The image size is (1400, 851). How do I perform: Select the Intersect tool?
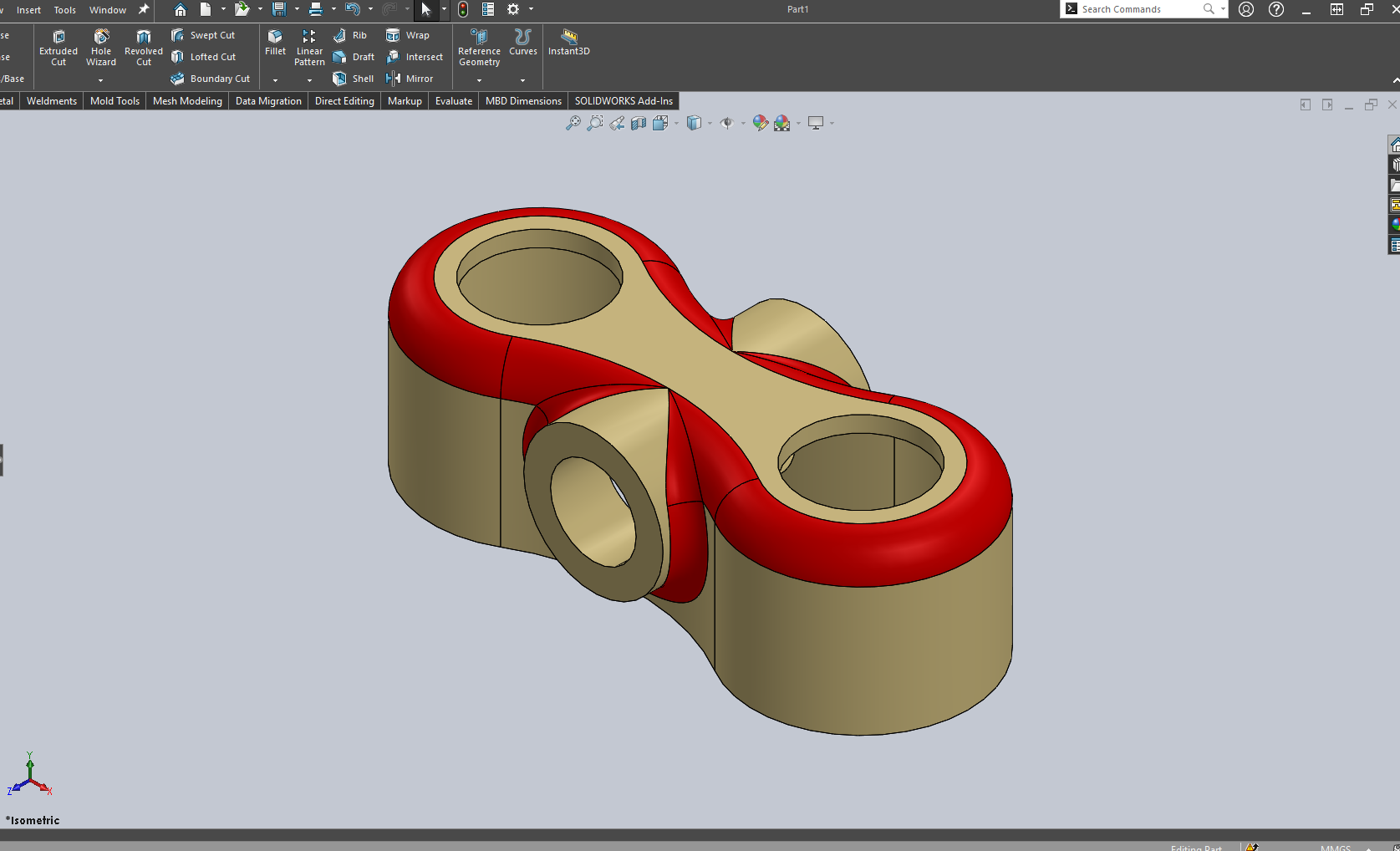point(415,57)
